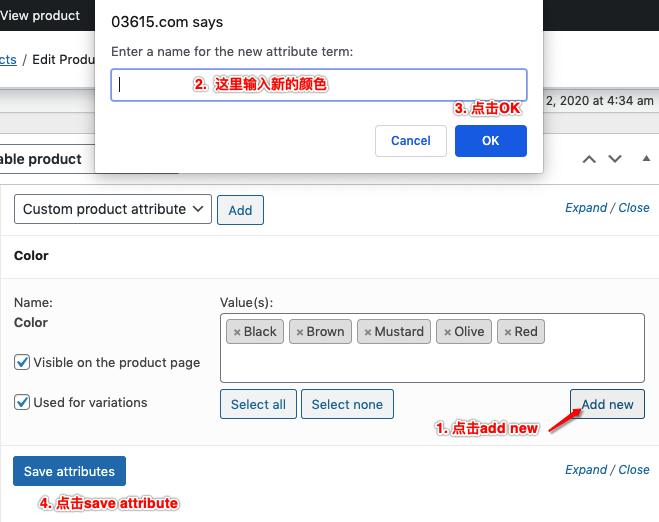Focus the new attribute term name field
This screenshot has width=659, height=522.
318,85
